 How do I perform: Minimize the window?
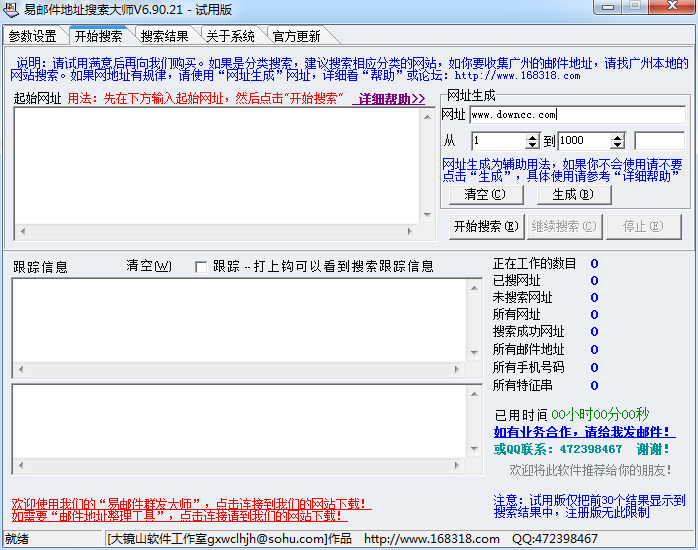pyautogui.click(x=608, y=7)
